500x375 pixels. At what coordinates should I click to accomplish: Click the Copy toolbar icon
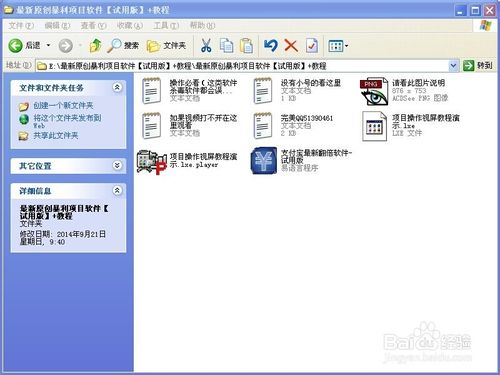tap(226, 46)
